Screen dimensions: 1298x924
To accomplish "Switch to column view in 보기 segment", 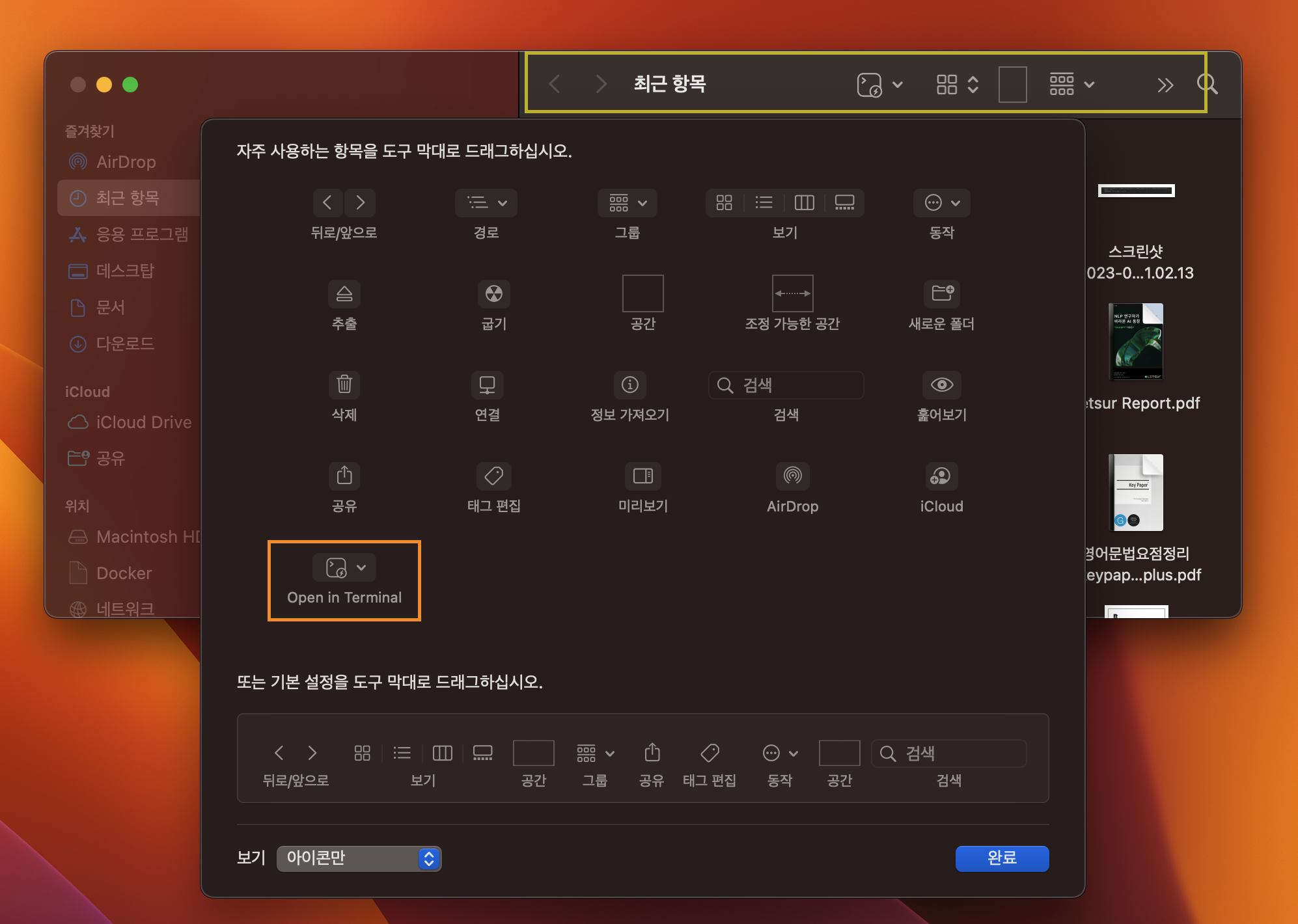I will [804, 203].
